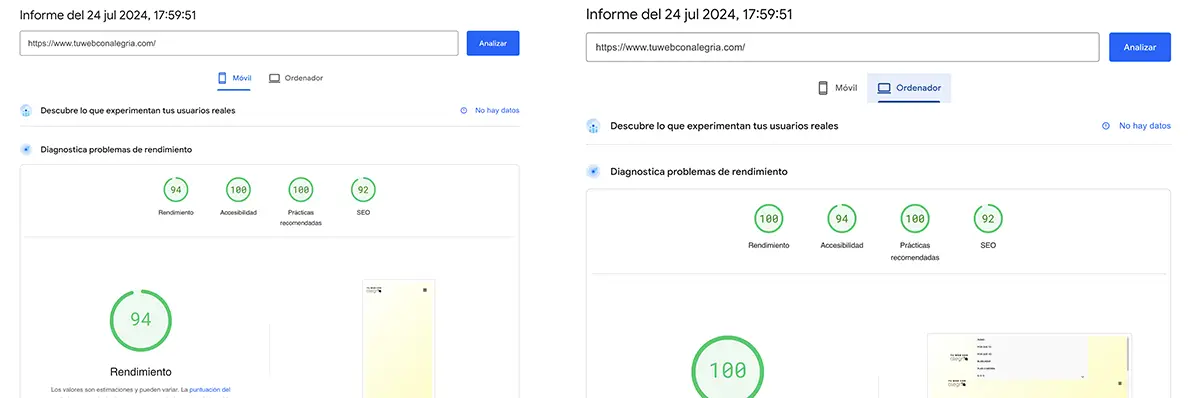Open SEO score 92 gauge in right report

(988, 219)
